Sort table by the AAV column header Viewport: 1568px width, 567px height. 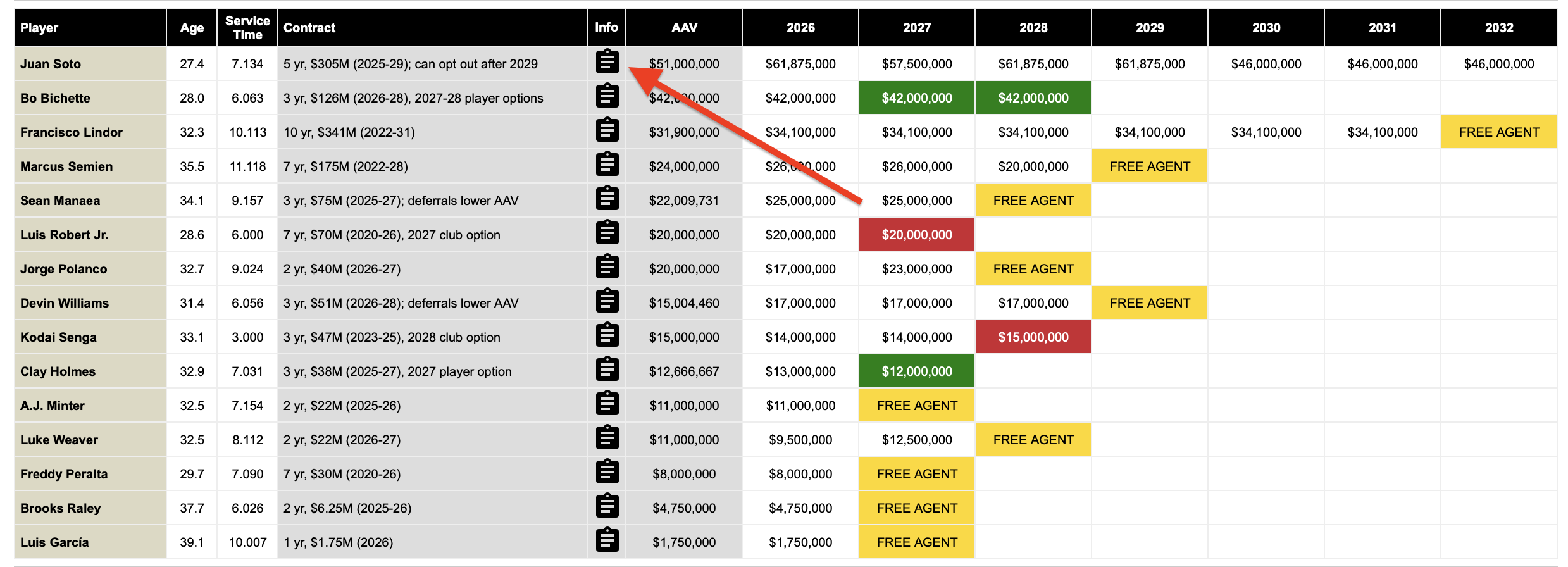coord(683,28)
